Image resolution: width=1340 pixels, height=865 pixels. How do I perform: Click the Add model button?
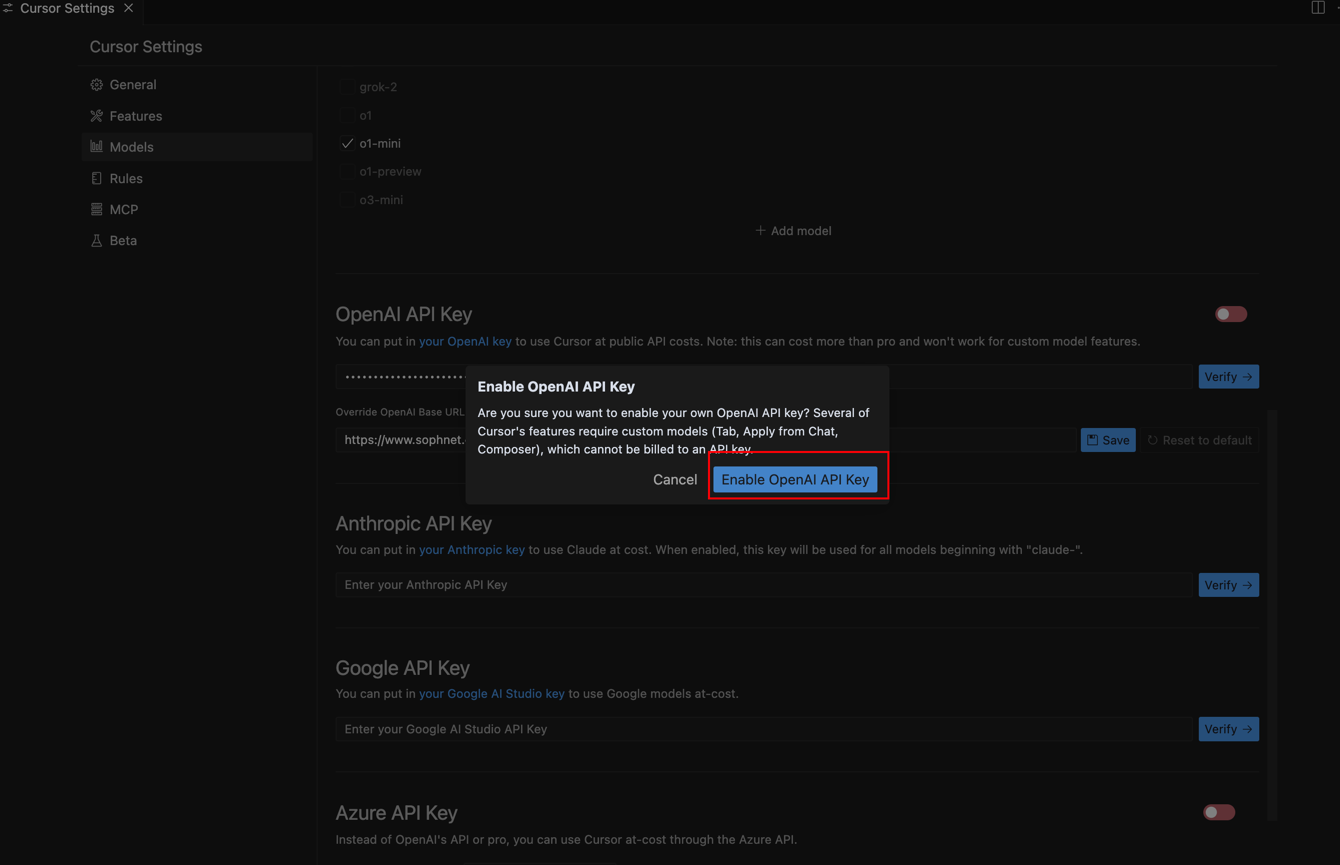click(x=793, y=231)
